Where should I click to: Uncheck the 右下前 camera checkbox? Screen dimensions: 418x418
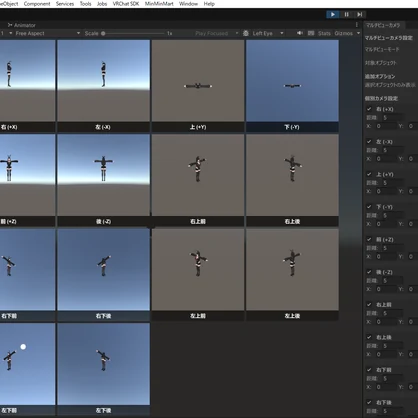click(369, 370)
